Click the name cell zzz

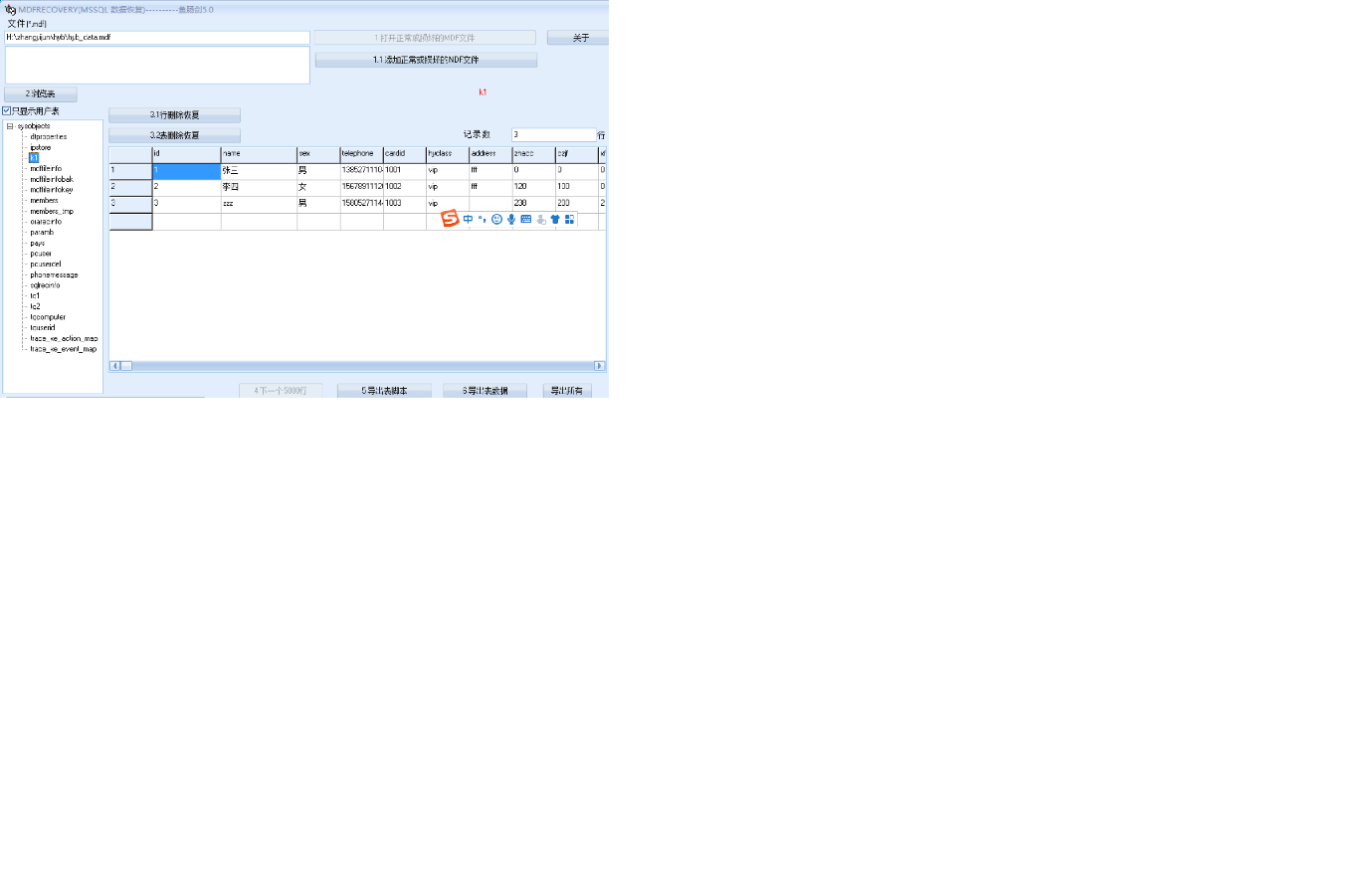point(259,204)
